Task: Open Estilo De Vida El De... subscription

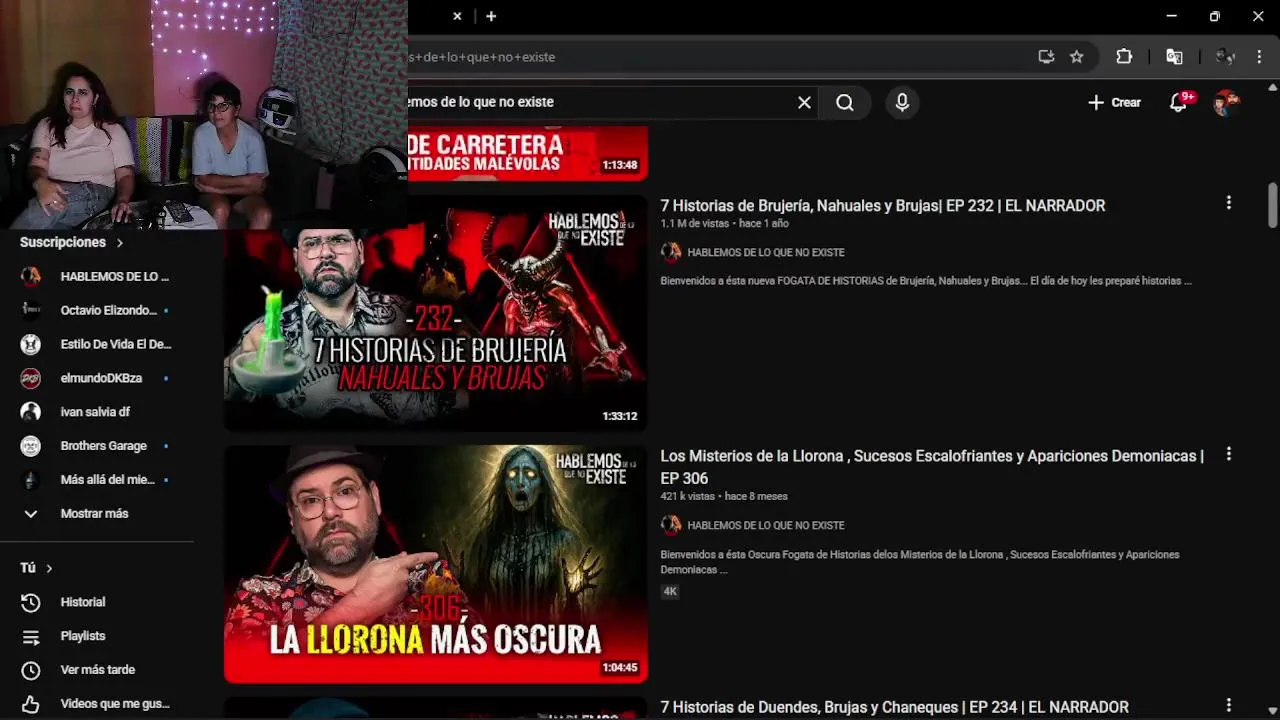Action: (97, 344)
